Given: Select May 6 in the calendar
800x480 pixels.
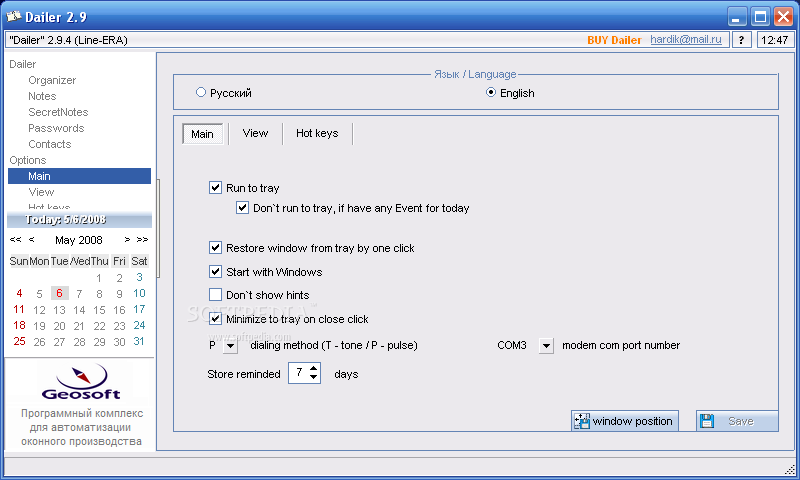Looking at the screenshot, I should click(59, 293).
